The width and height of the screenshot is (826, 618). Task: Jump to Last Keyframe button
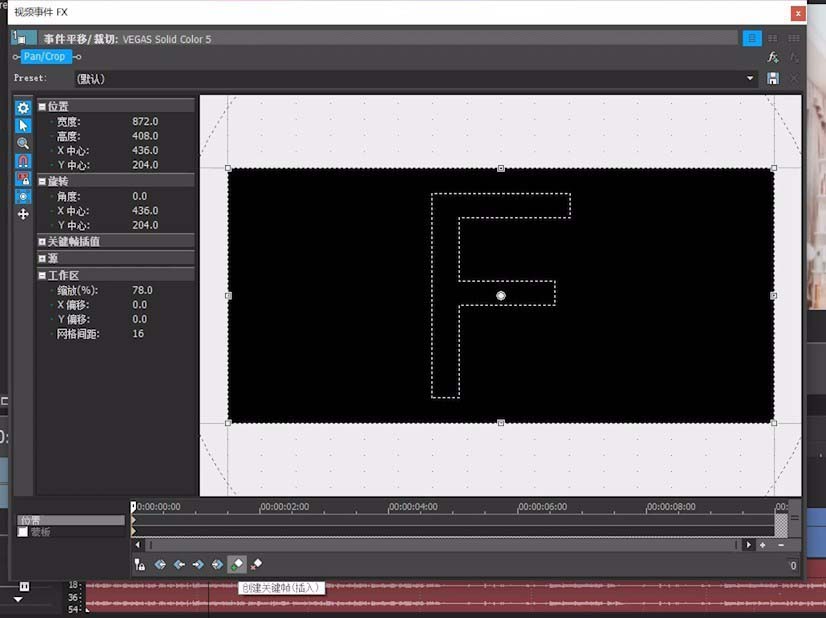217,565
